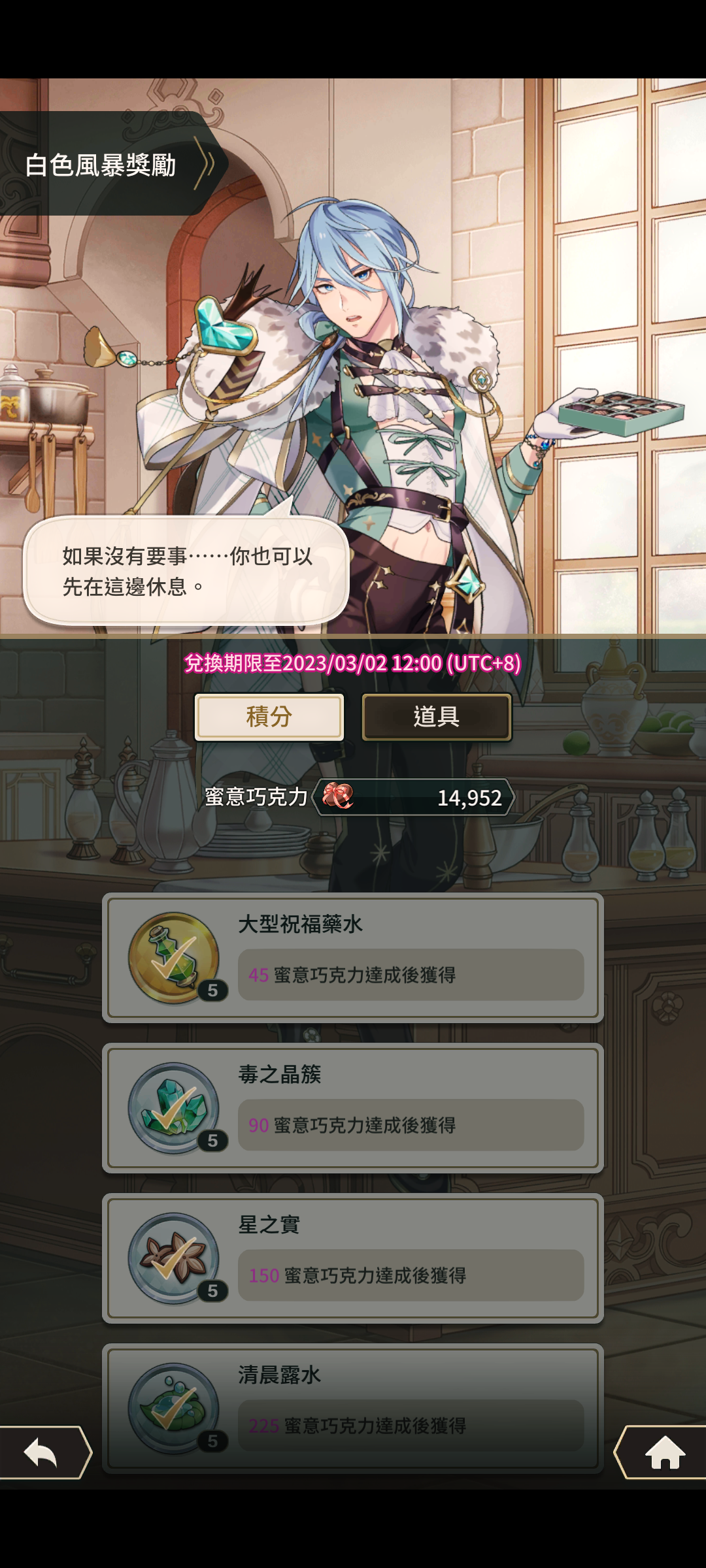Open the 白色風暴獎勵 title banner
This screenshot has height=1568, width=706.
point(100,165)
